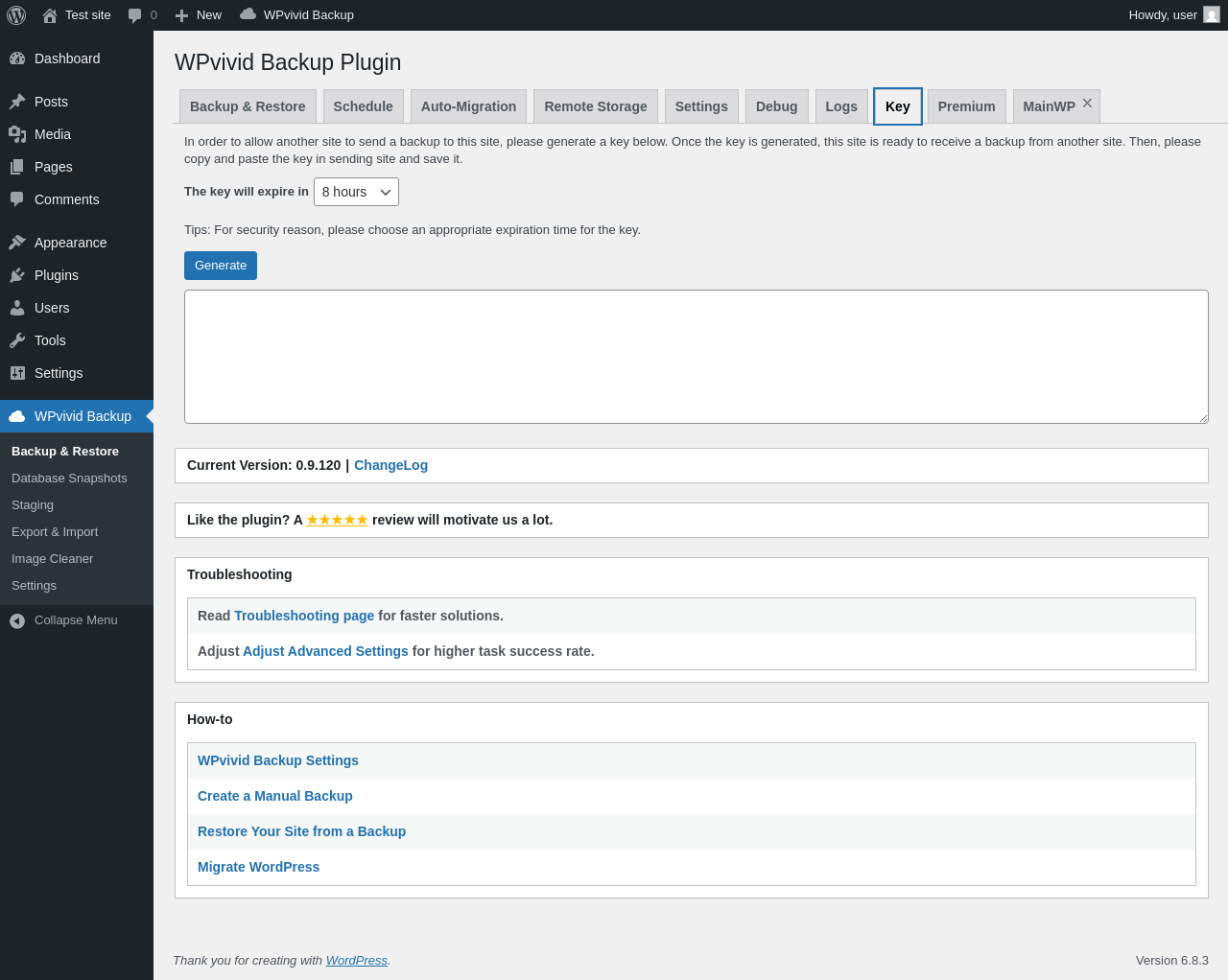Viewport: 1228px width, 980px height.
Task: Click the five-star review link
Action: [337, 520]
